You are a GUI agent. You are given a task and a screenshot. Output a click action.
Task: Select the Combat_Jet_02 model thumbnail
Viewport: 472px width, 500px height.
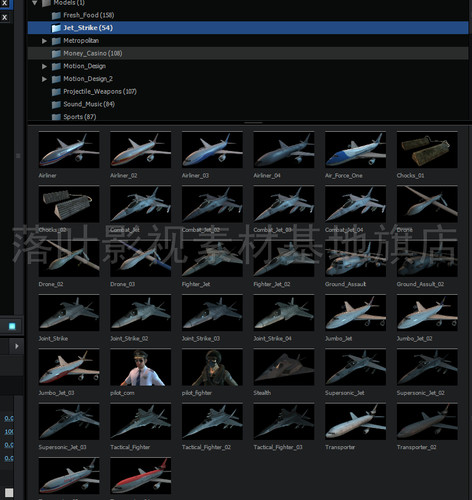coord(212,204)
